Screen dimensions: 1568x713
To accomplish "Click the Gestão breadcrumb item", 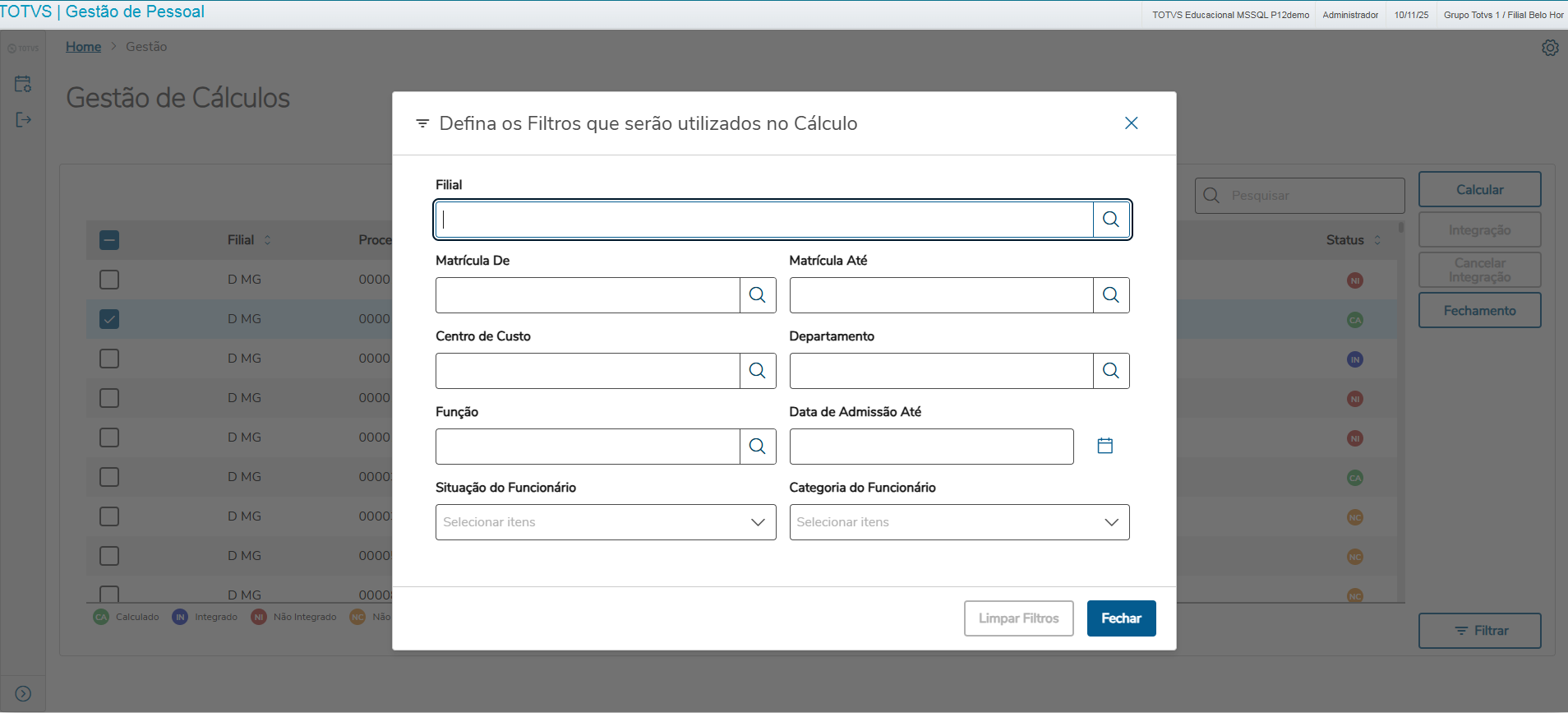I will point(146,47).
